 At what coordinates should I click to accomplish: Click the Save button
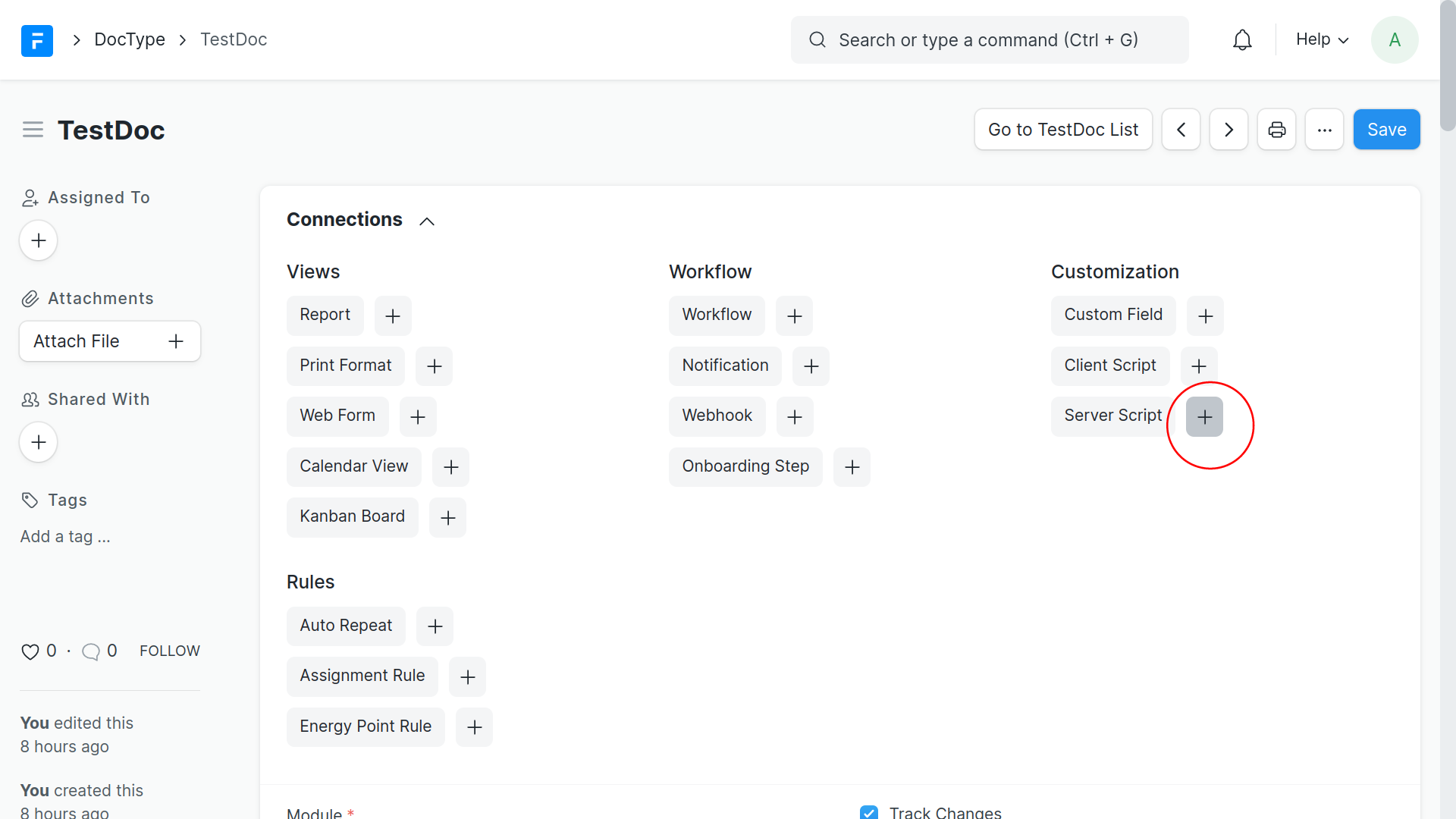click(x=1386, y=130)
